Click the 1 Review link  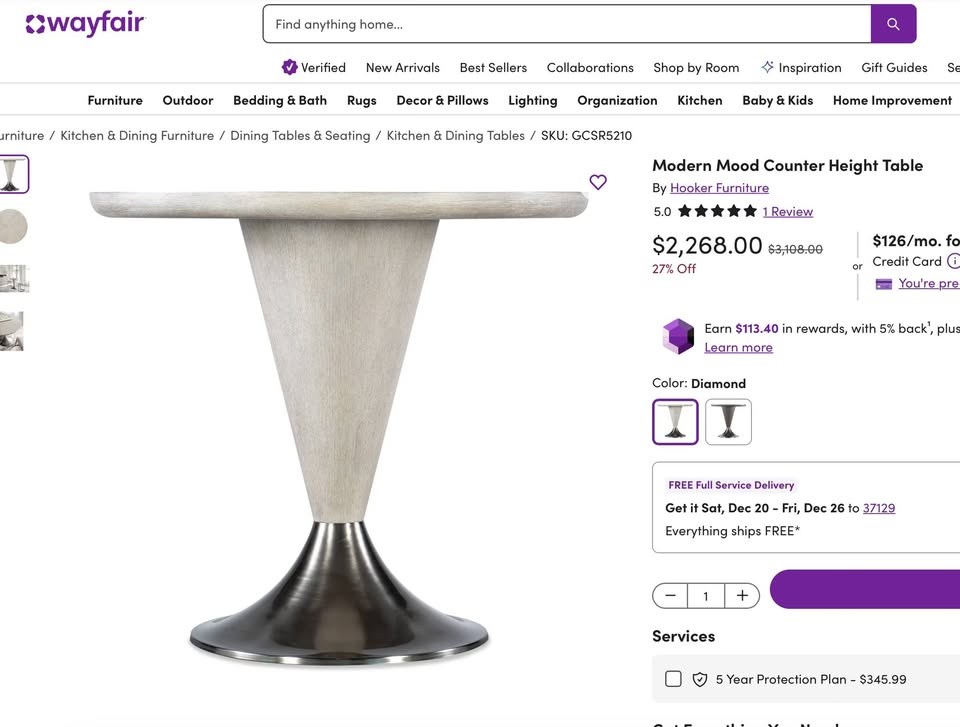pyautogui.click(x=788, y=211)
